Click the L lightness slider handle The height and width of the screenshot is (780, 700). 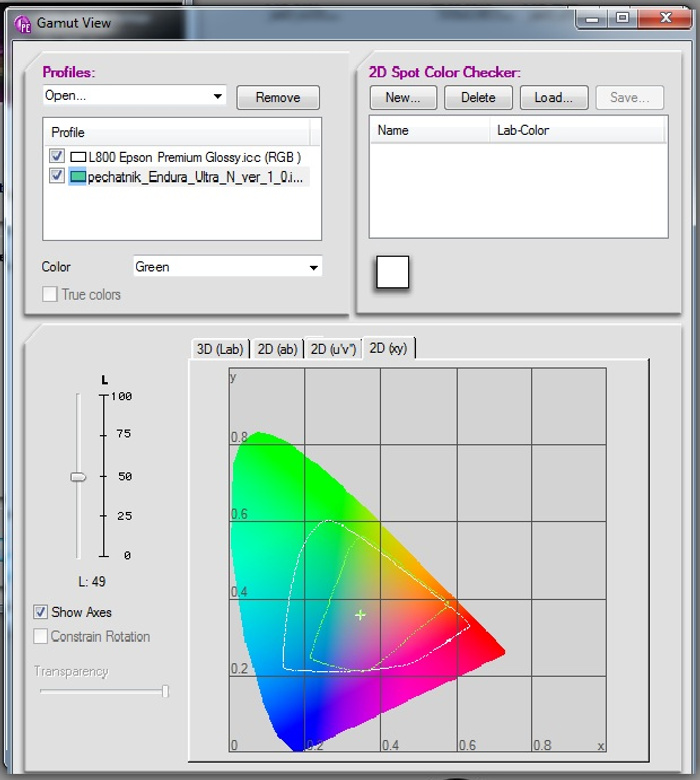coord(78,477)
